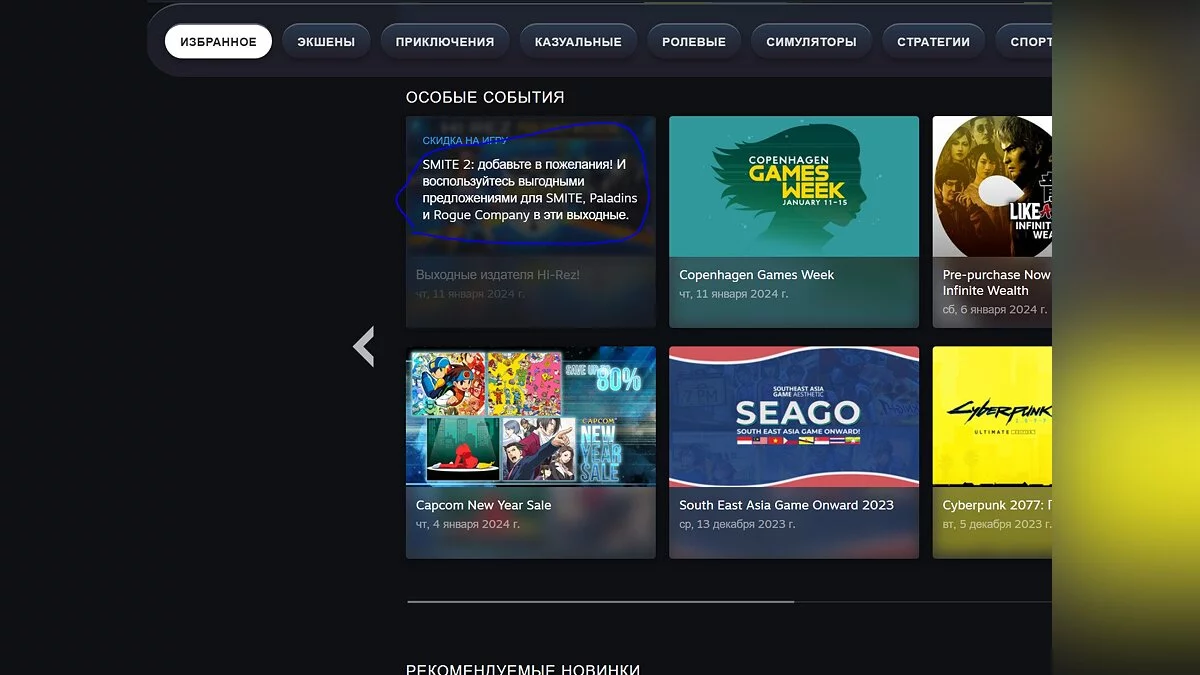The image size is (1200, 675).
Task: Click the Рекомендуемые новинки section heading
Action: coord(523,669)
